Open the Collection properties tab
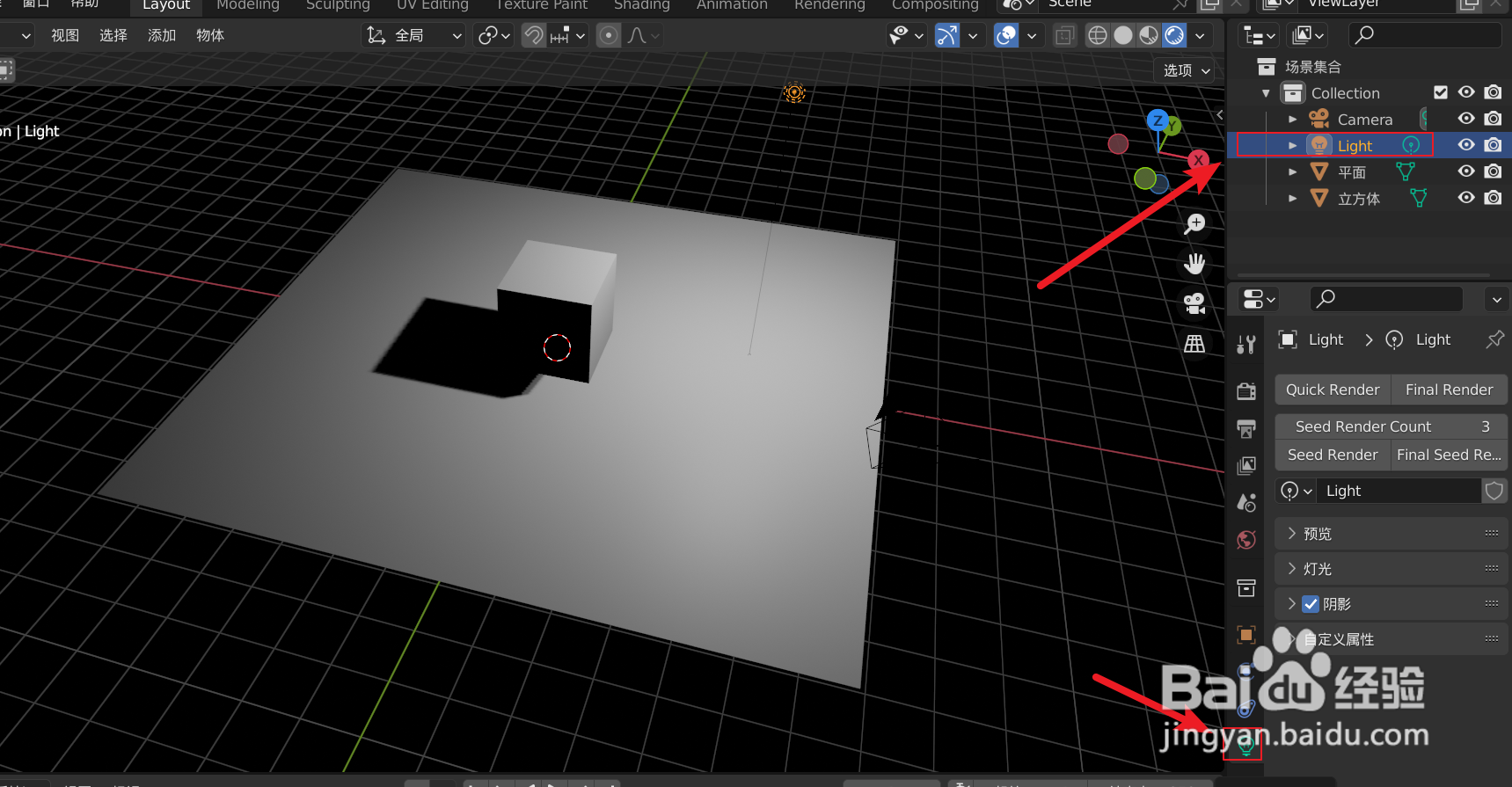Screen dimensions: 1512x787 click(1246, 587)
